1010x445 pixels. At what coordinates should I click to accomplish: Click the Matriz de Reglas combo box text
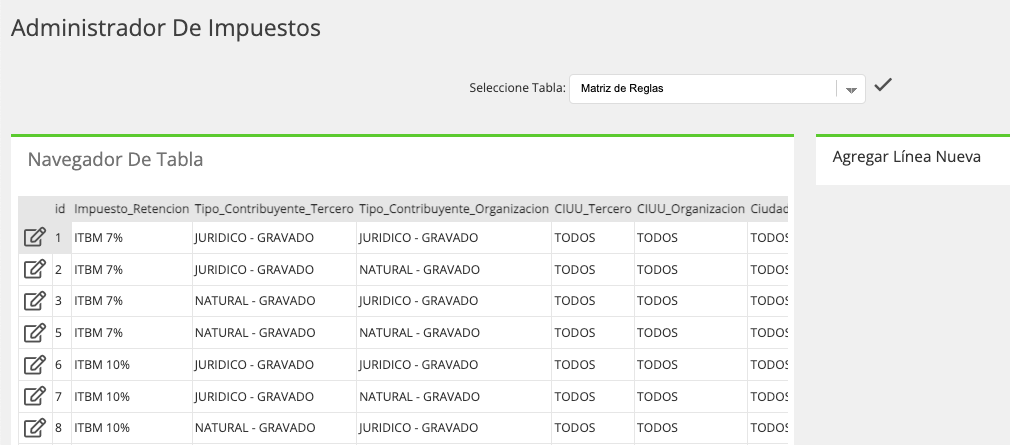(622, 89)
